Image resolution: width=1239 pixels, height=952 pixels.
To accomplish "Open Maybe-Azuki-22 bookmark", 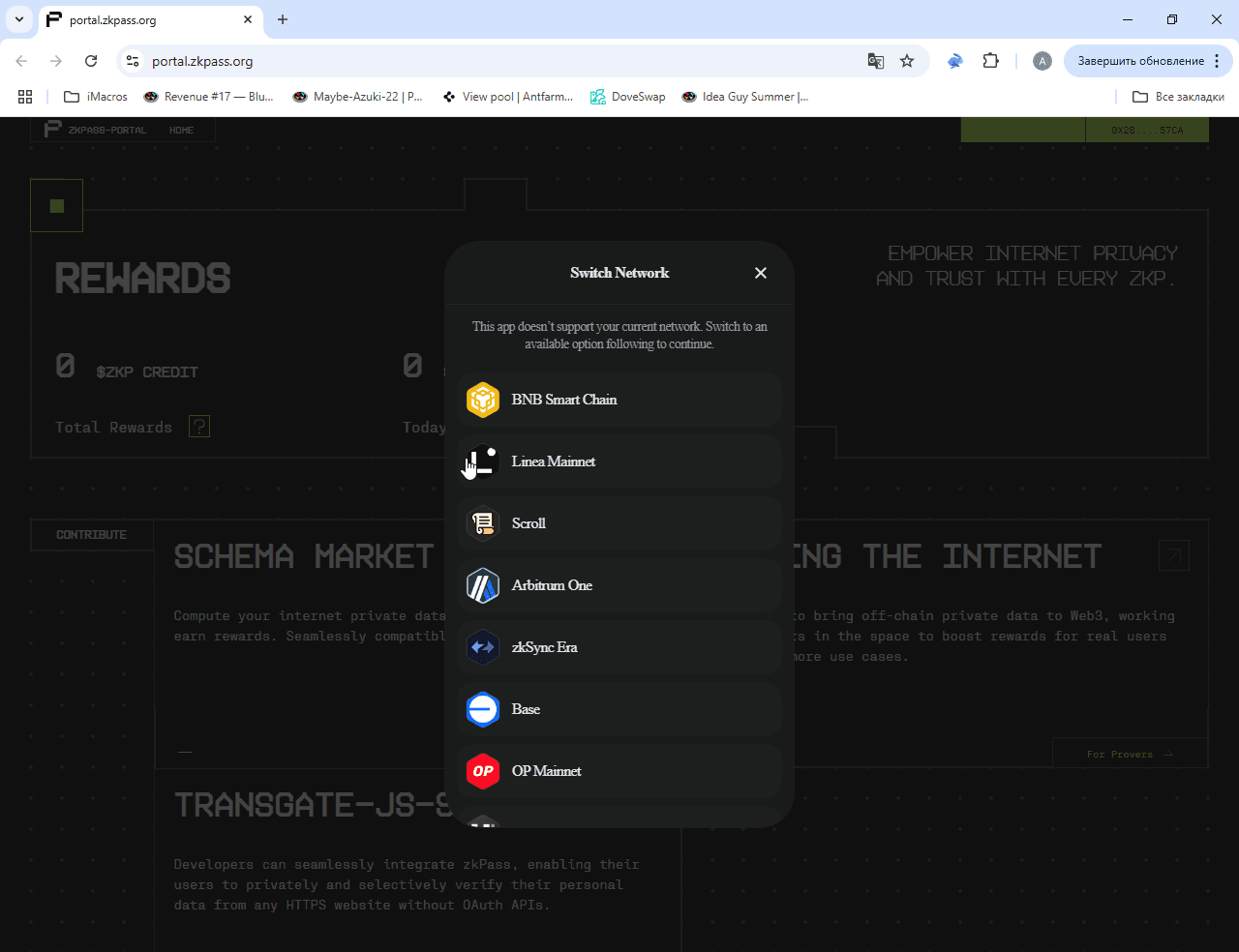I will pos(358,97).
